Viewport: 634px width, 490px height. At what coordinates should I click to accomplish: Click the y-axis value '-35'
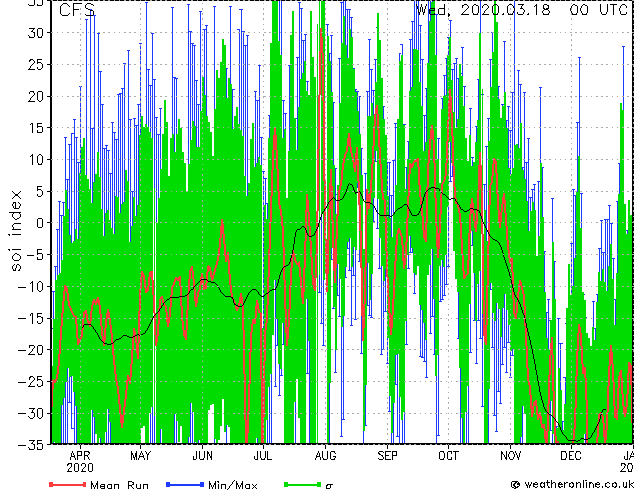(32, 444)
